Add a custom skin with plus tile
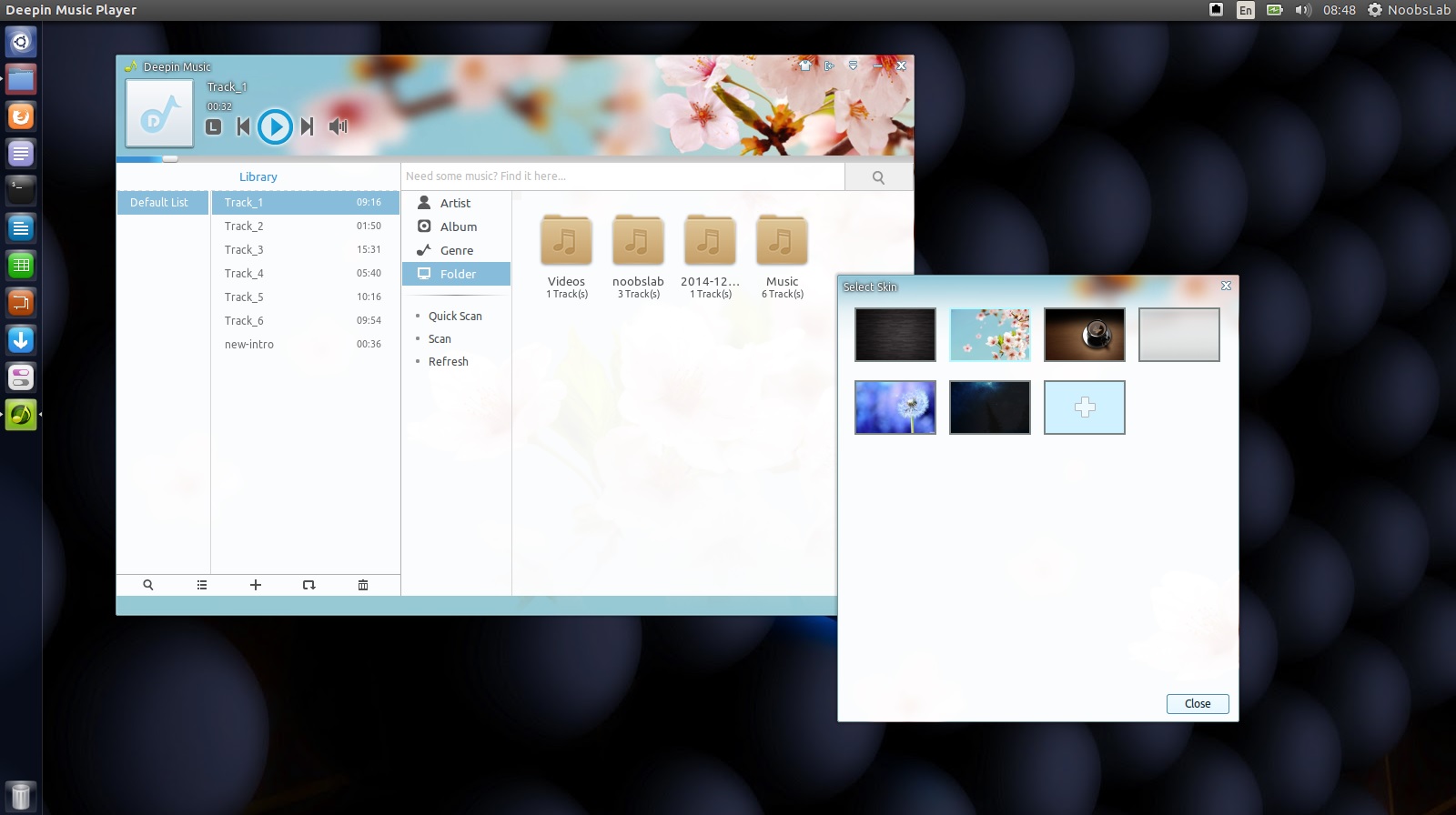The width and height of the screenshot is (1456, 815). 1085,407
